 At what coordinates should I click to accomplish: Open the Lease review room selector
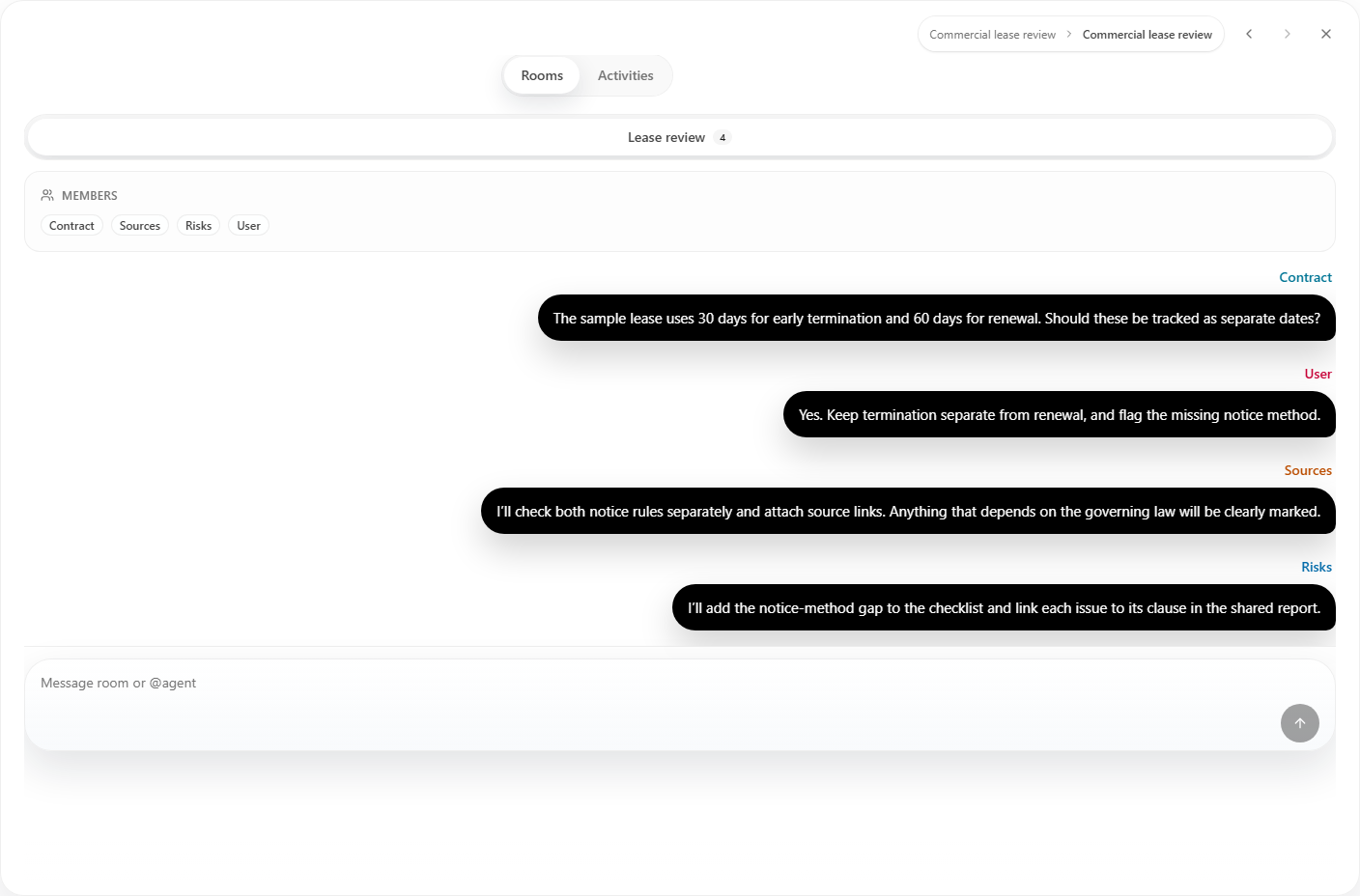(x=680, y=137)
